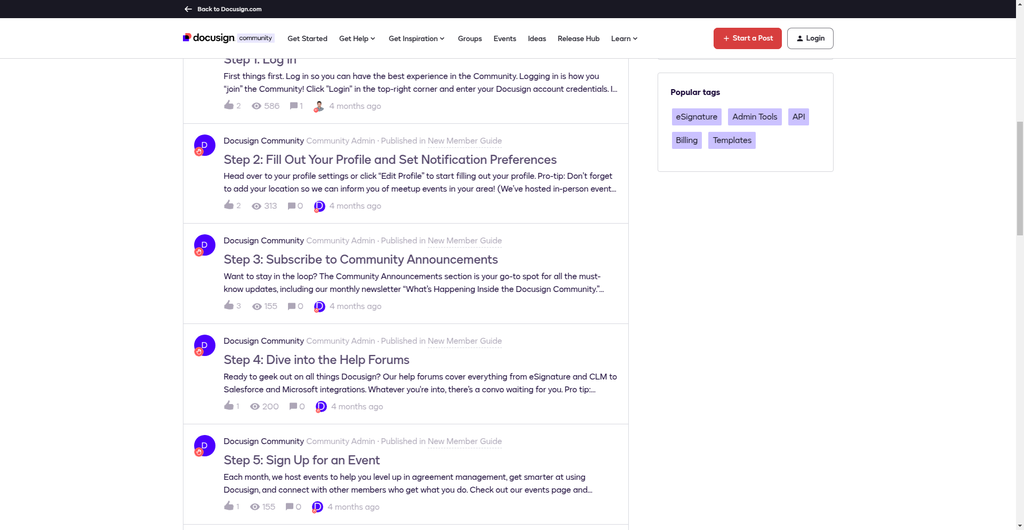Viewport: 1024px width, 530px height.
Task: Open Step 4: Dive into the Help Forums
Action: pos(317,360)
